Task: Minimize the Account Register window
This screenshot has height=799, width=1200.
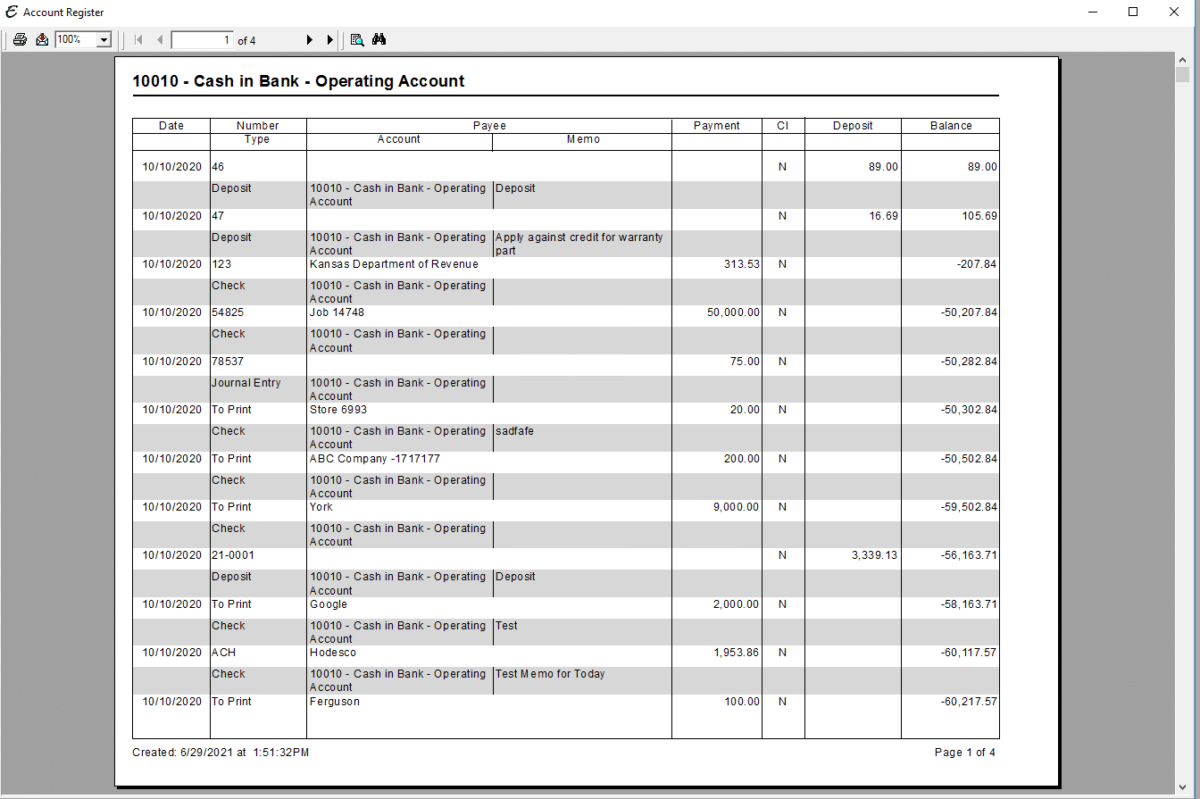Action: pyautogui.click(x=1095, y=12)
